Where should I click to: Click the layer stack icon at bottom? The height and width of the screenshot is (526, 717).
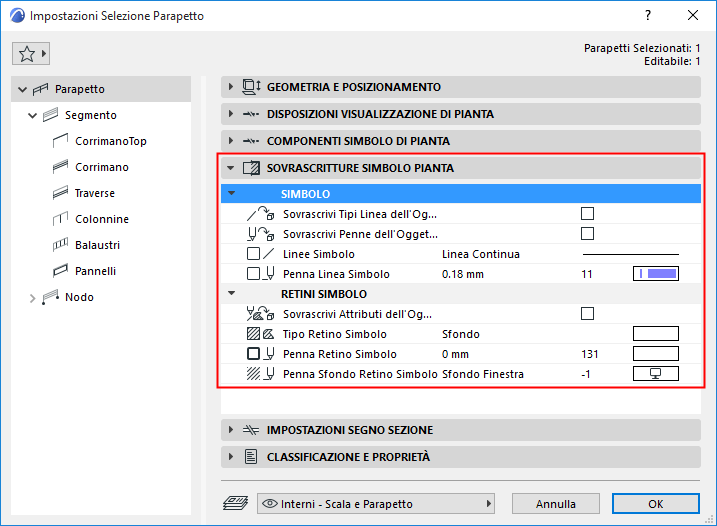(x=236, y=504)
